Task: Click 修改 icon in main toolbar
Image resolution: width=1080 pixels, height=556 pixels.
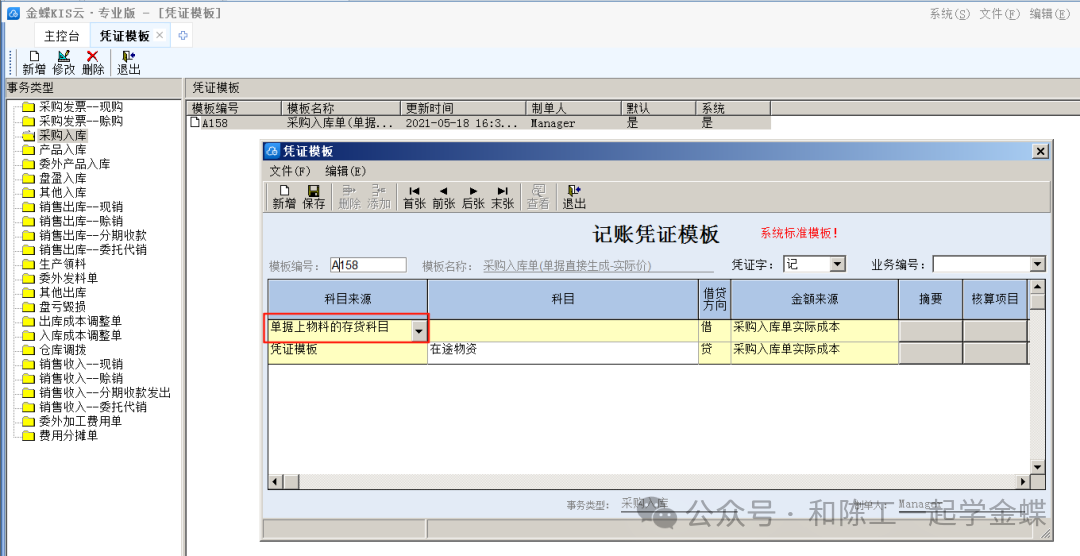Action: [x=64, y=63]
